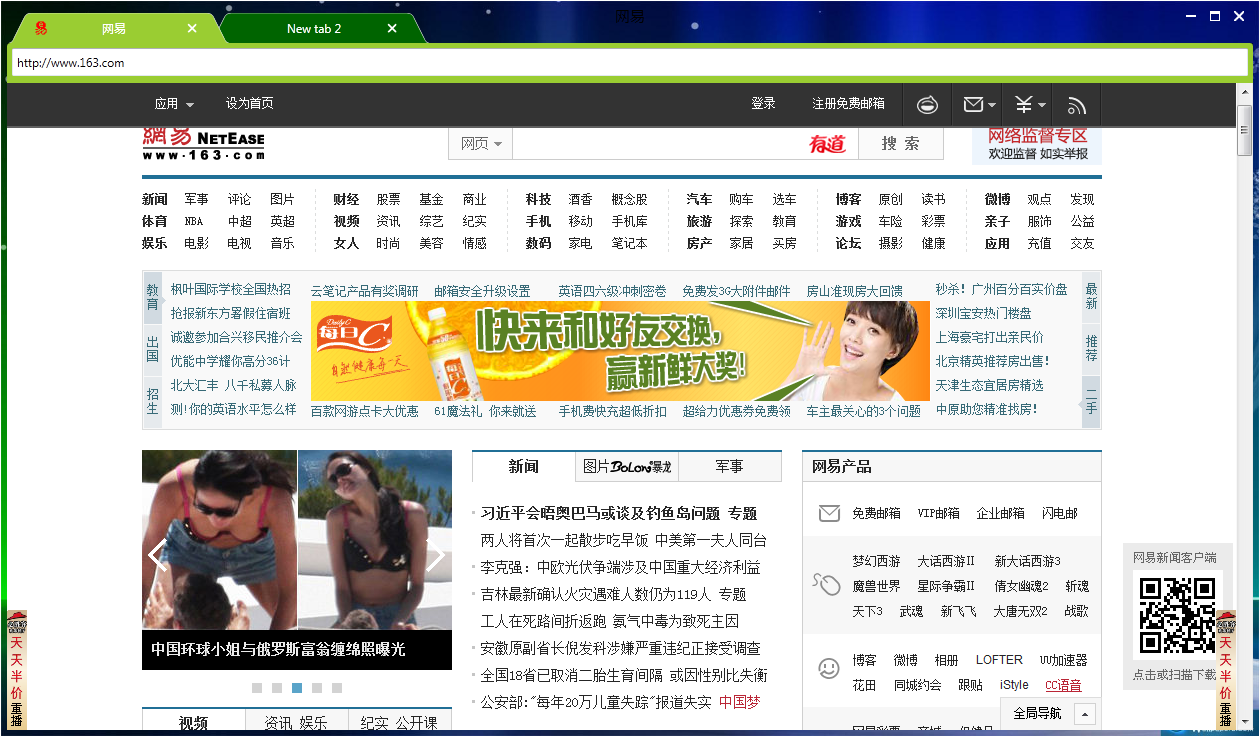Viewport: 1260px width, 737px height.
Task: Show previous slide with left carousel arrow
Action: coord(157,555)
